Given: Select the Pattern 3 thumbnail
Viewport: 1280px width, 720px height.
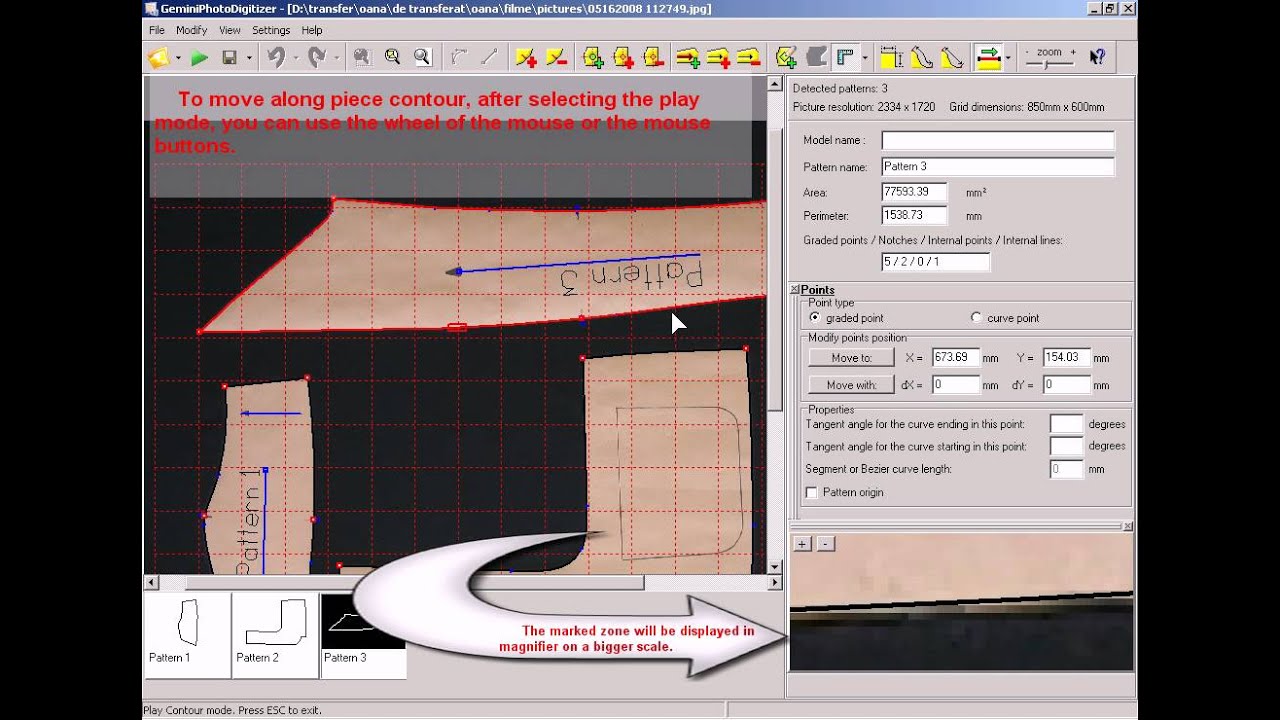Looking at the screenshot, I should tap(363, 635).
